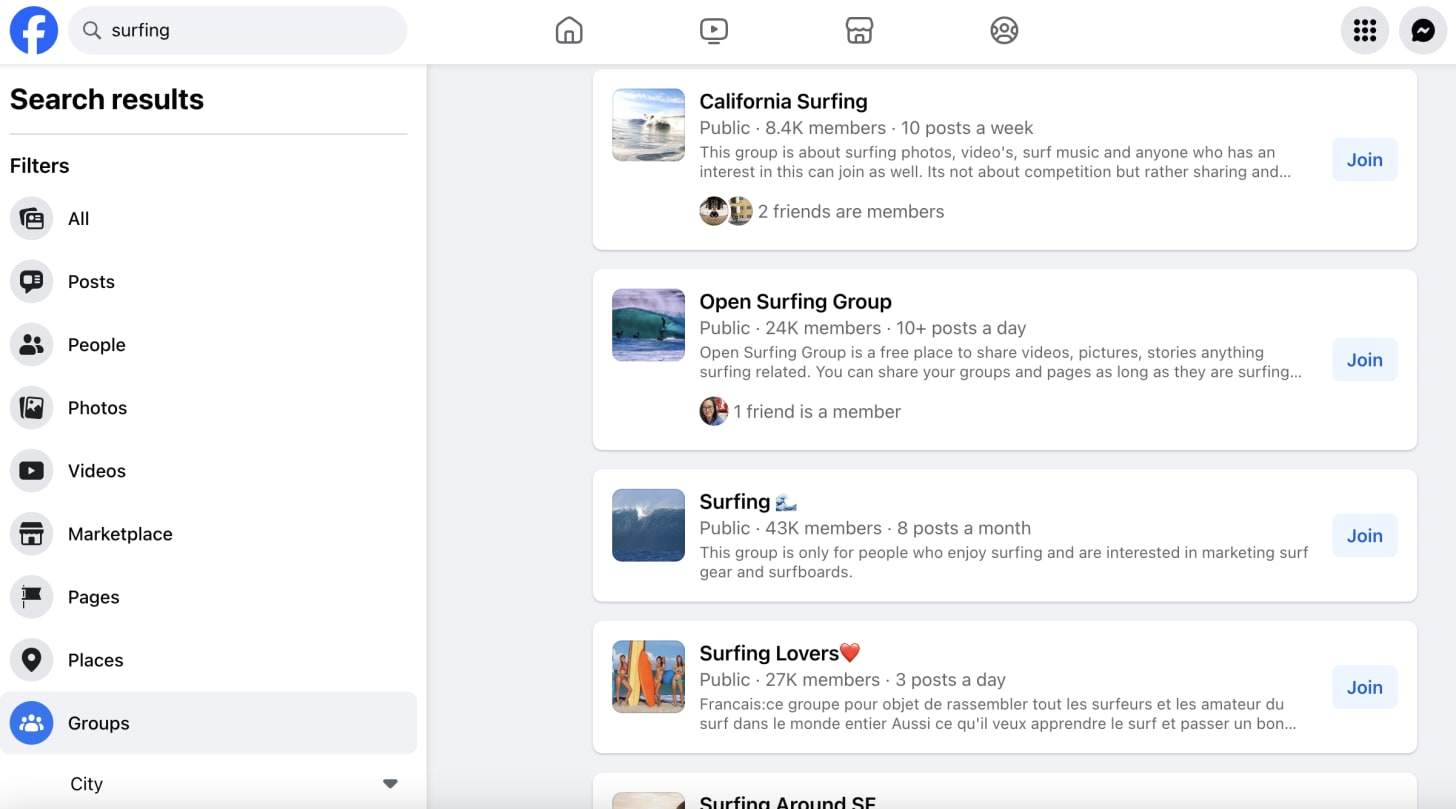This screenshot has height=809, width=1456.
Task: Join the Open Surfing Group
Action: [x=1364, y=360]
